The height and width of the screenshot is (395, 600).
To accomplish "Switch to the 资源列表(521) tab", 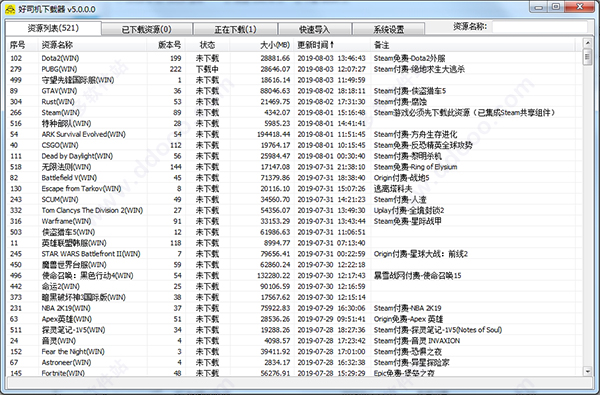I will pos(53,28).
